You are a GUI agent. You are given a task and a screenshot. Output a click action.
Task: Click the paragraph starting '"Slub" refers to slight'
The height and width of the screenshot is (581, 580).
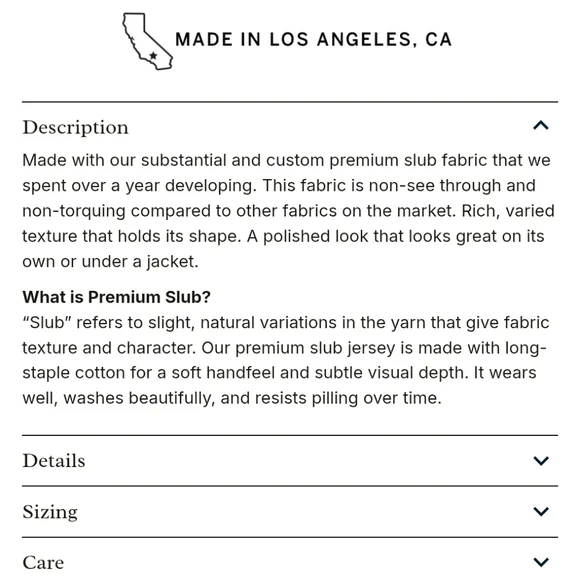(x=285, y=361)
